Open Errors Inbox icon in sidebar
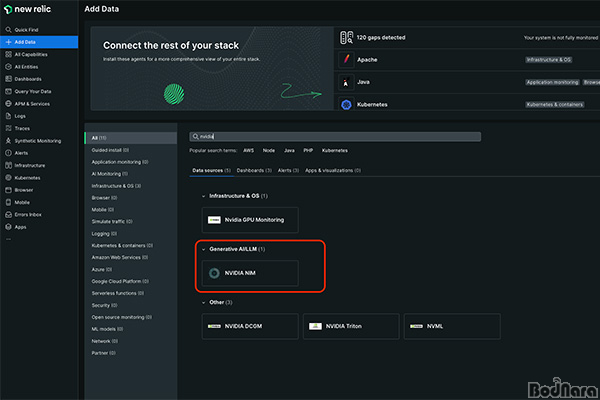 (x=8, y=215)
